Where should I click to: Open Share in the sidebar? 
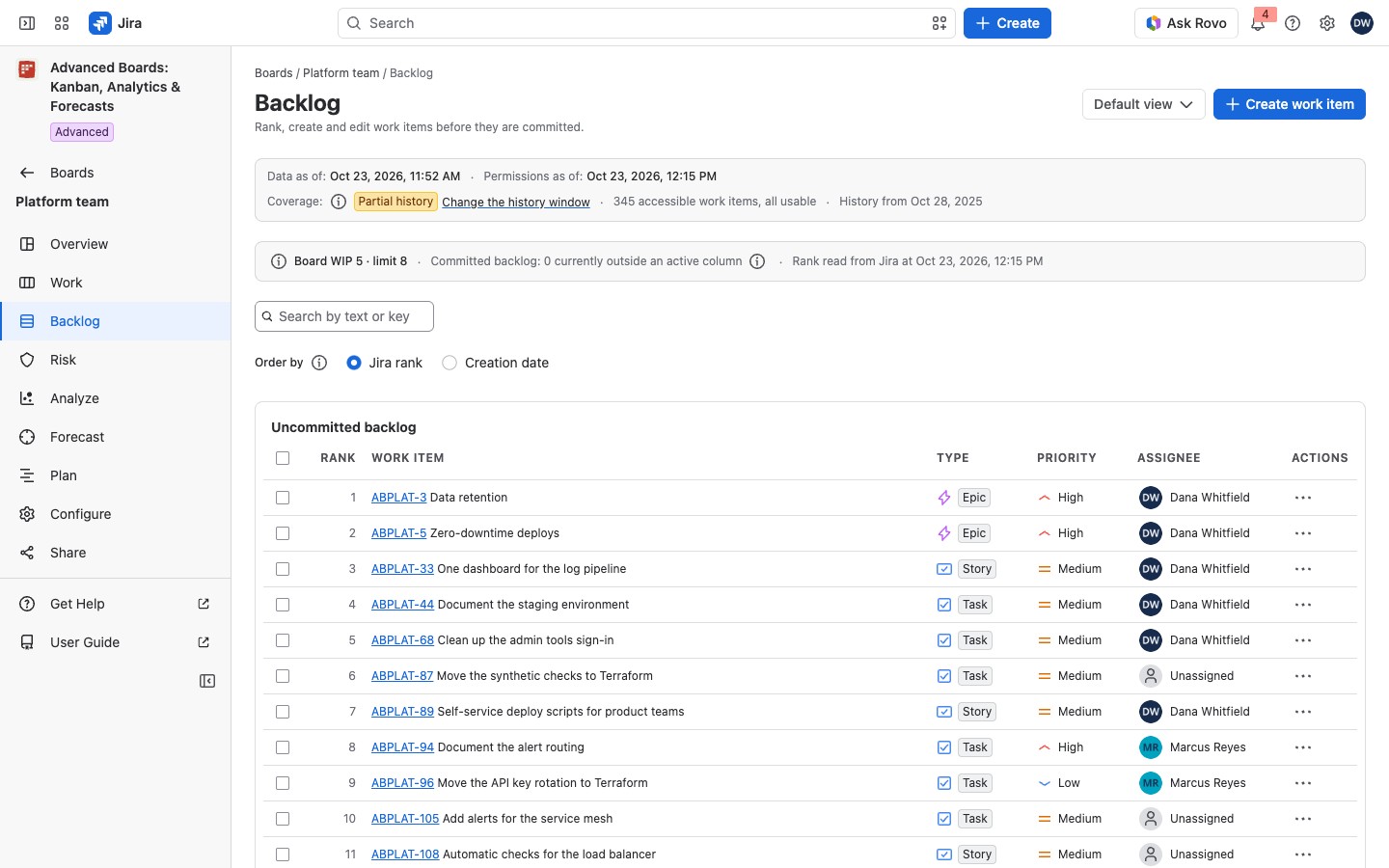coord(116,553)
